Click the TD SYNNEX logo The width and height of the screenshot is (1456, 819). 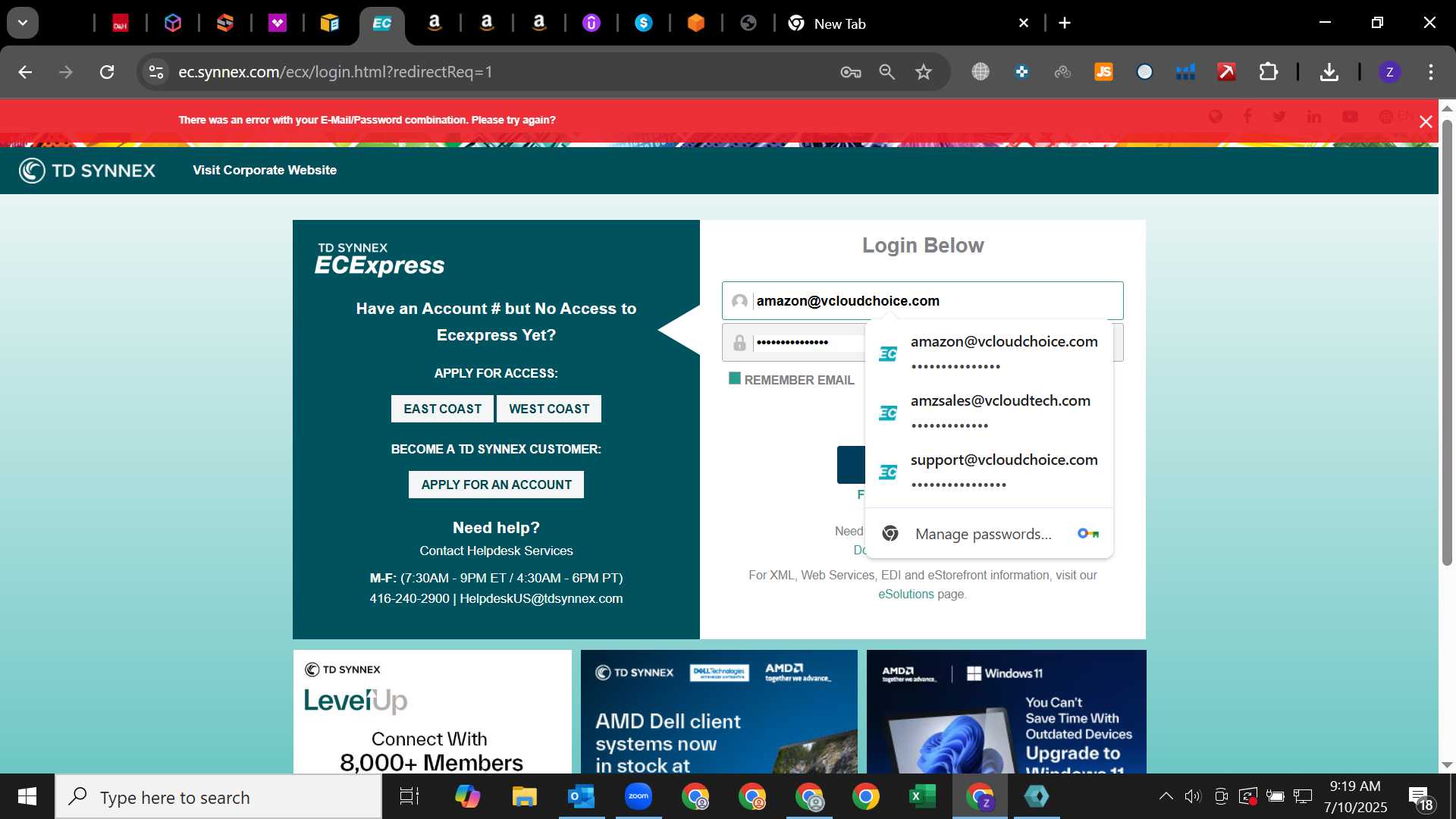click(87, 171)
